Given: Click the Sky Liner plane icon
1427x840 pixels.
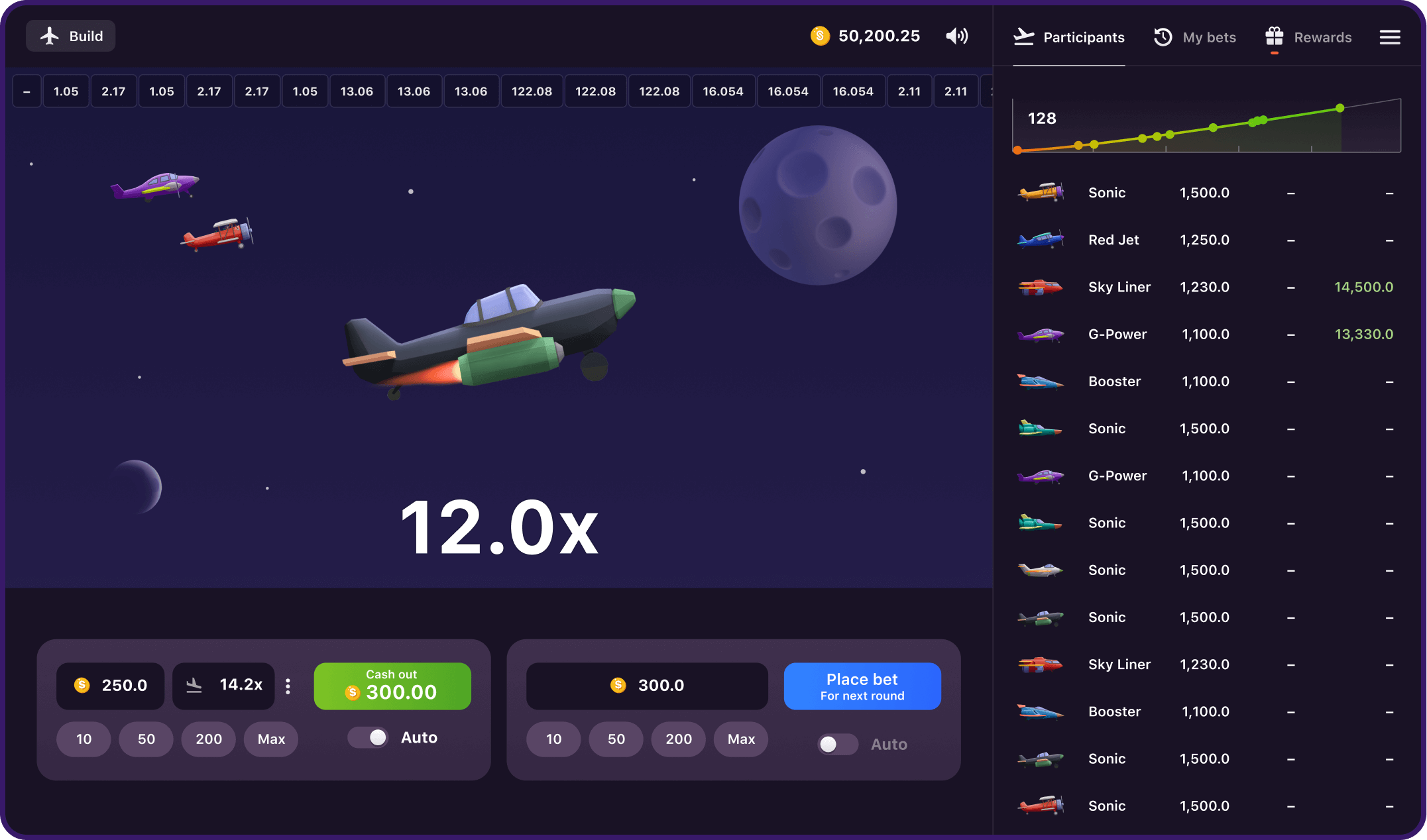Looking at the screenshot, I should point(1040,287).
